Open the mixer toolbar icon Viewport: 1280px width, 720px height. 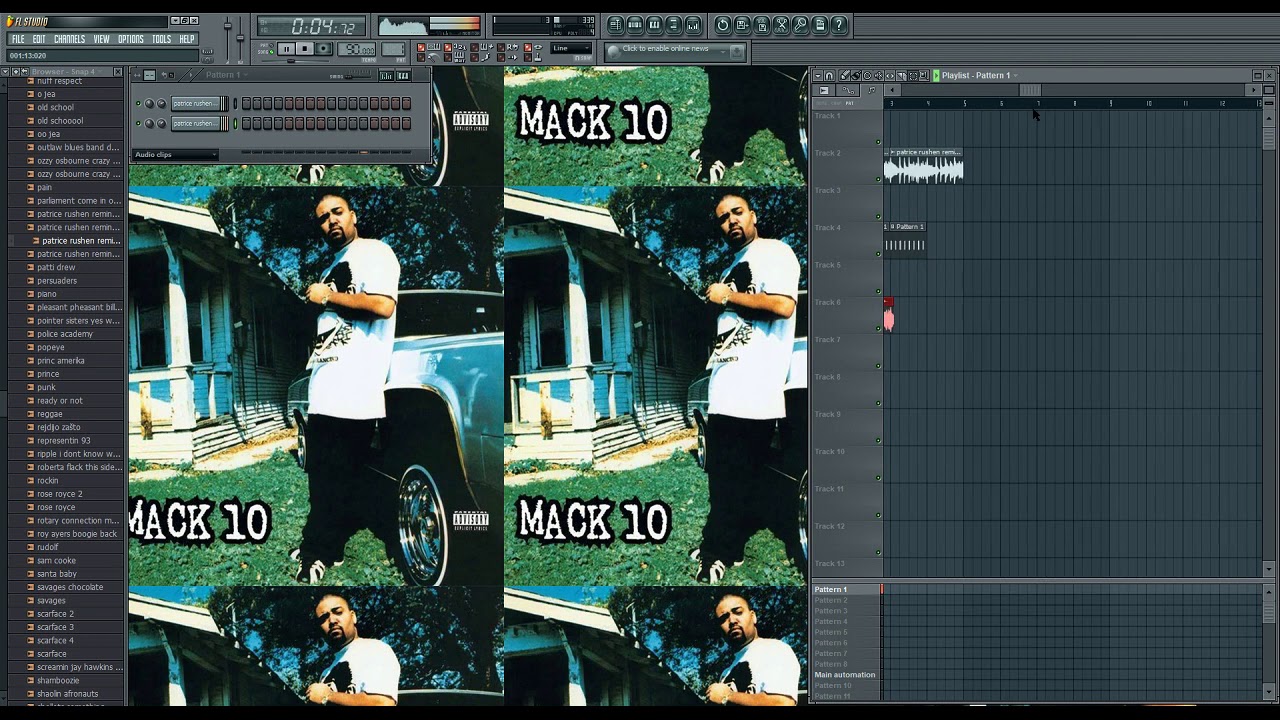point(693,25)
